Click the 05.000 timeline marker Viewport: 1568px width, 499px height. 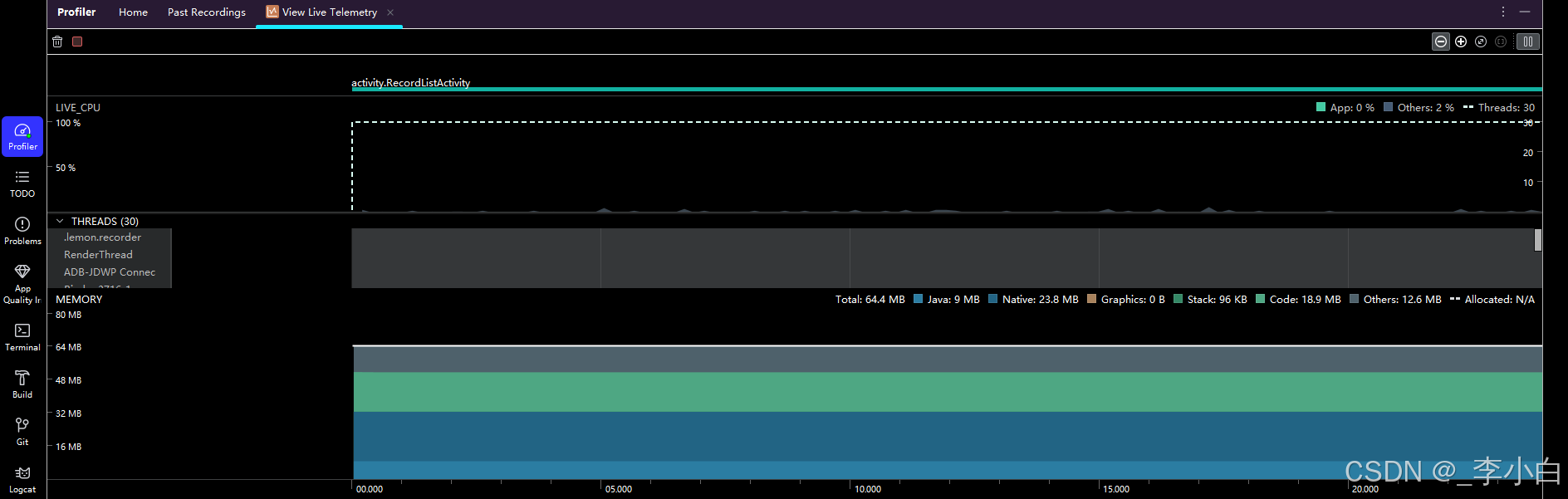[x=619, y=489]
